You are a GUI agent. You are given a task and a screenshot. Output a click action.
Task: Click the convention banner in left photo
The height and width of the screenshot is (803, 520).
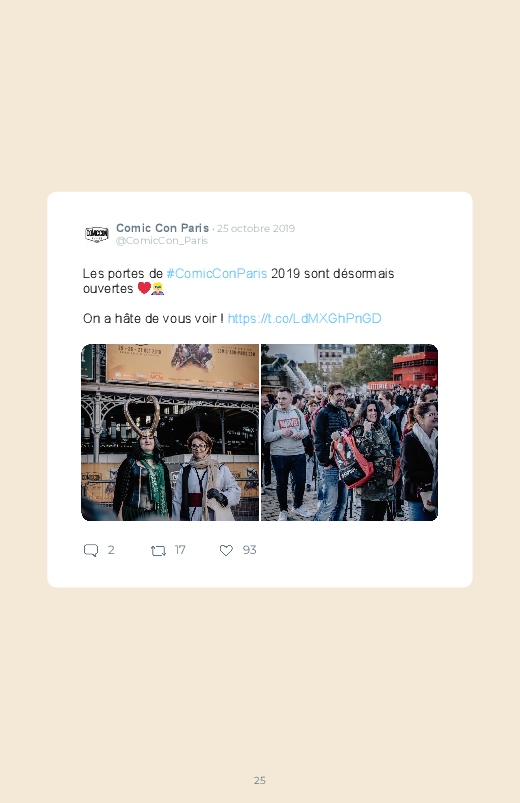point(182,365)
